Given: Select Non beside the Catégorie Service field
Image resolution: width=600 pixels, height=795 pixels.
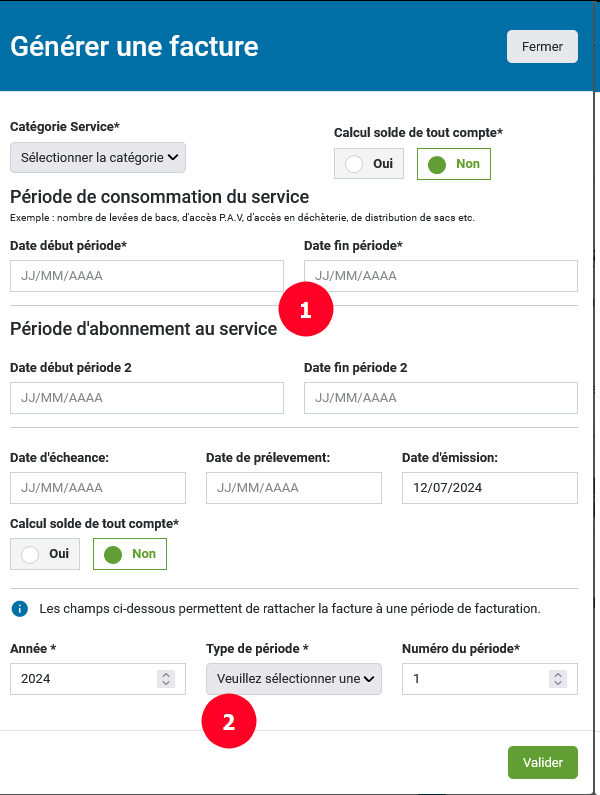Looking at the screenshot, I should 453,164.
